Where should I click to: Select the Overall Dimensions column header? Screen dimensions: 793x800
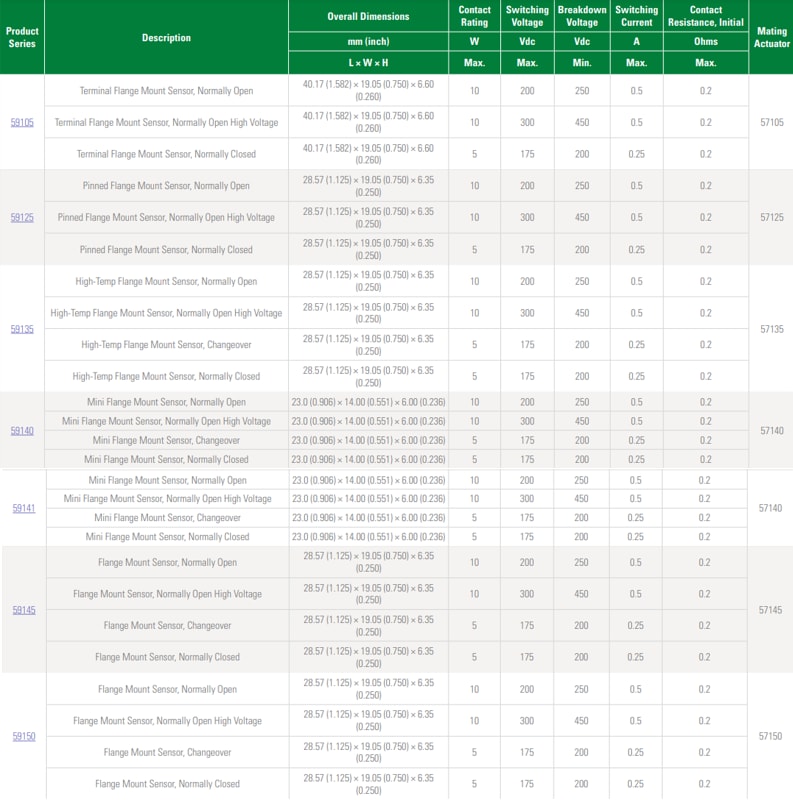click(368, 17)
